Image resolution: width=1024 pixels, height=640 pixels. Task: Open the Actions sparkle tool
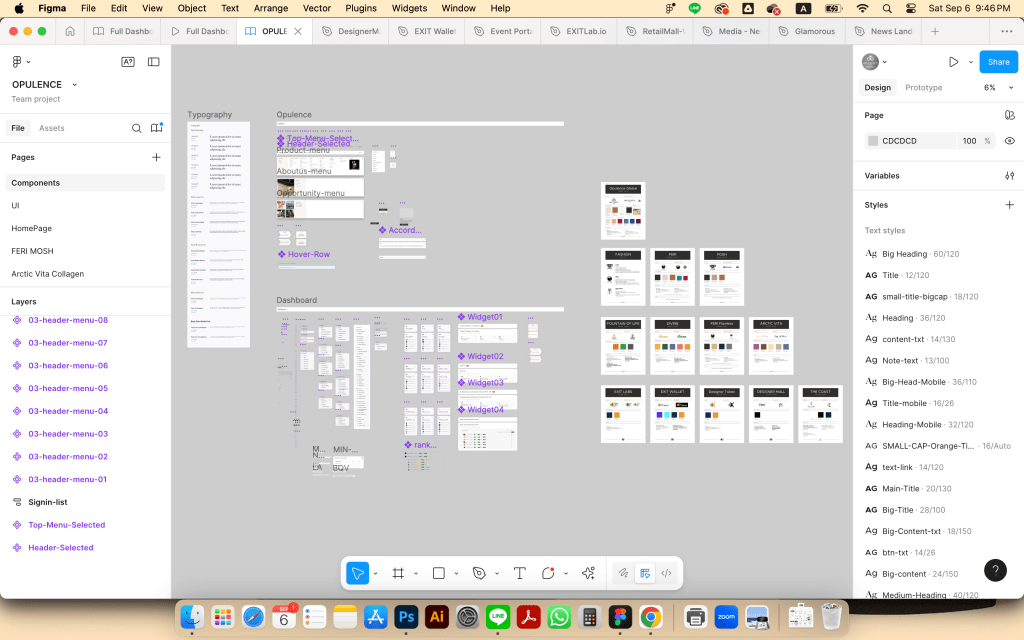click(588, 573)
